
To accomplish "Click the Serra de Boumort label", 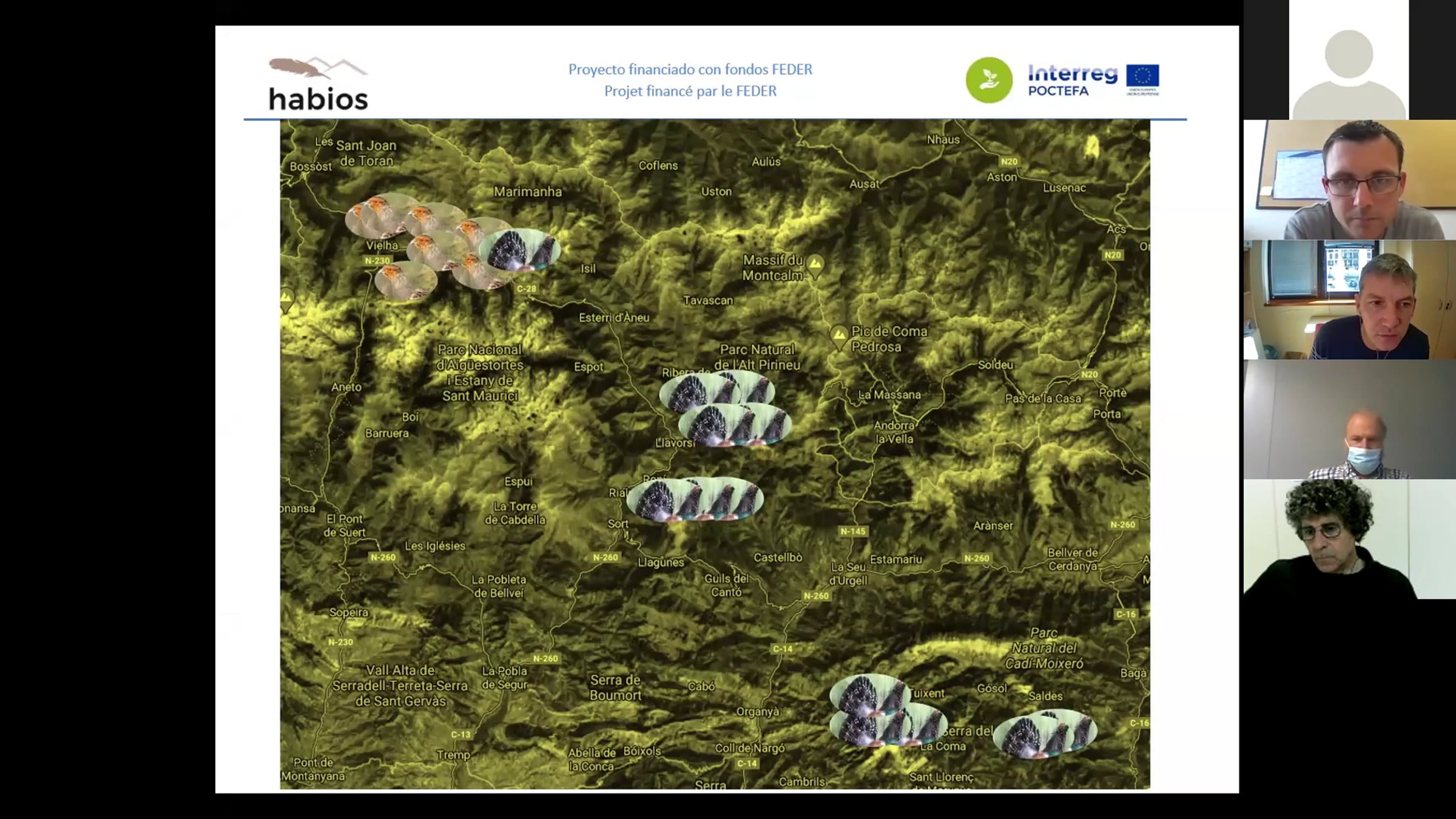I will (x=616, y=688).
